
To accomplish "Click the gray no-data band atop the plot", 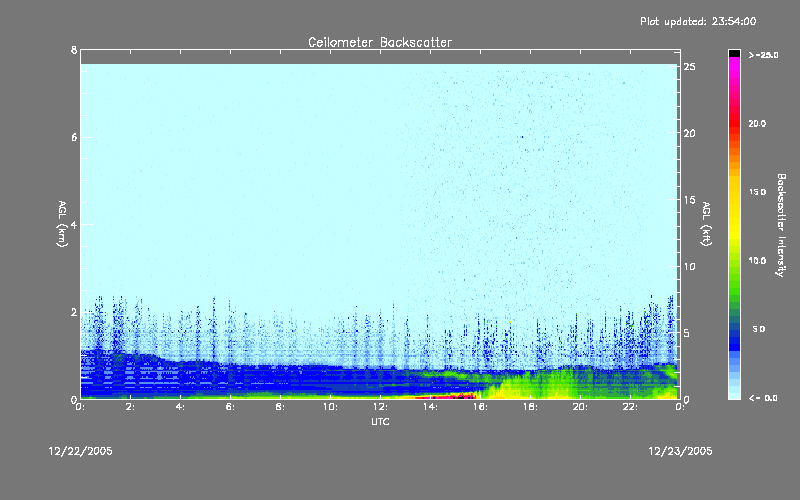I will tap(380, 57).
